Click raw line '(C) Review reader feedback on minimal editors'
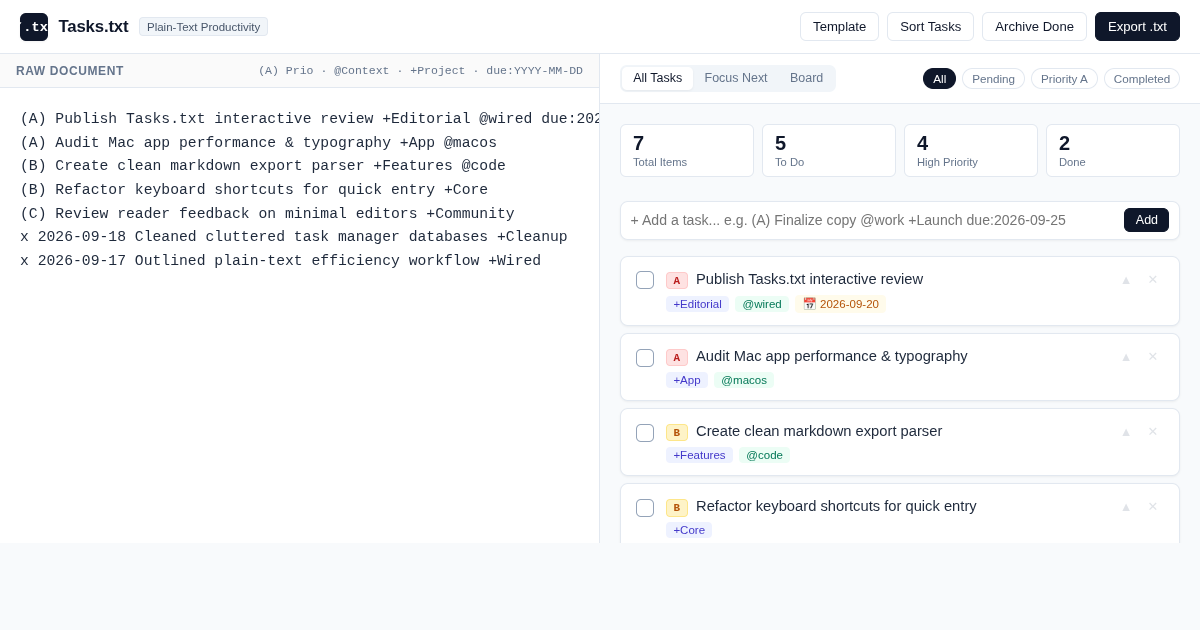The image size is (1200, 630). point(267,214)
